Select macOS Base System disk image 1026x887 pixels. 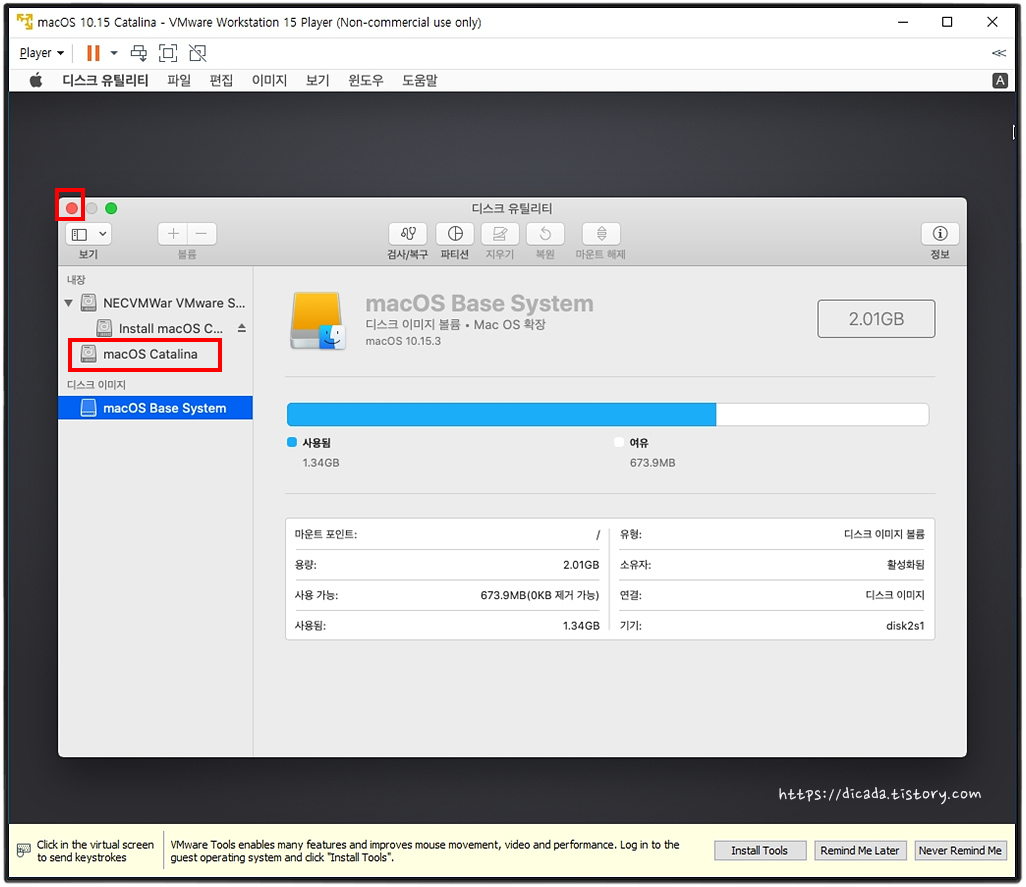[156, 408]
